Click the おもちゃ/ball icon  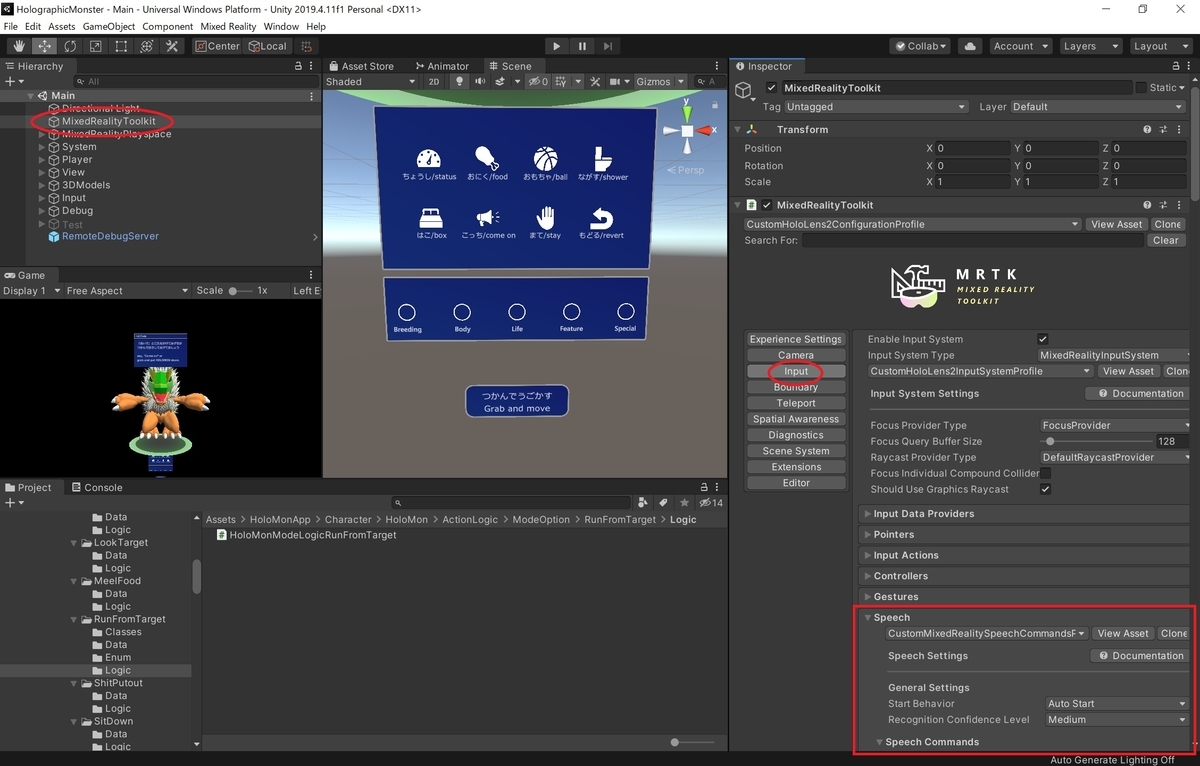point(545,158)
